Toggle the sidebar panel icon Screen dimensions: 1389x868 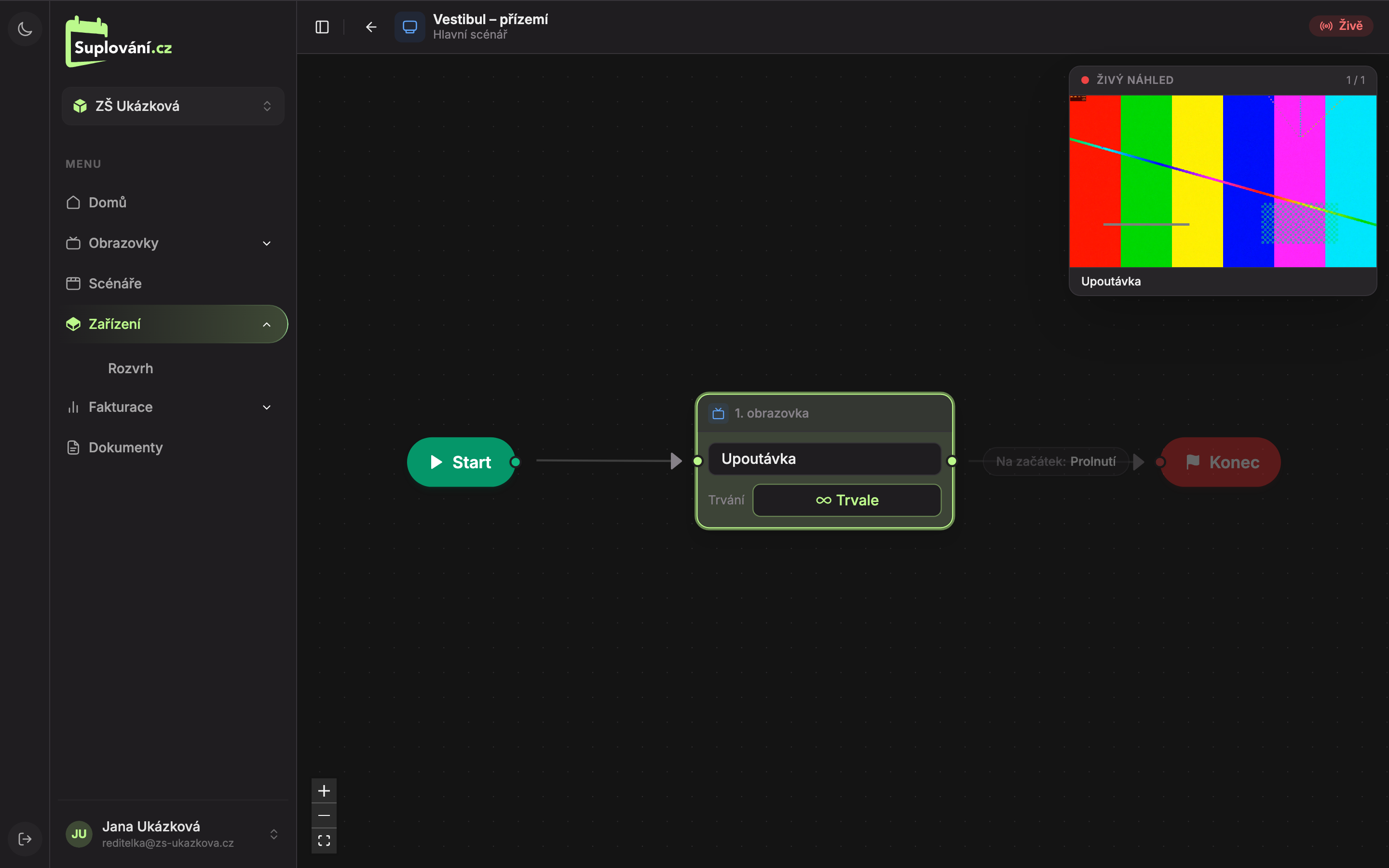[x=322, y=27]
